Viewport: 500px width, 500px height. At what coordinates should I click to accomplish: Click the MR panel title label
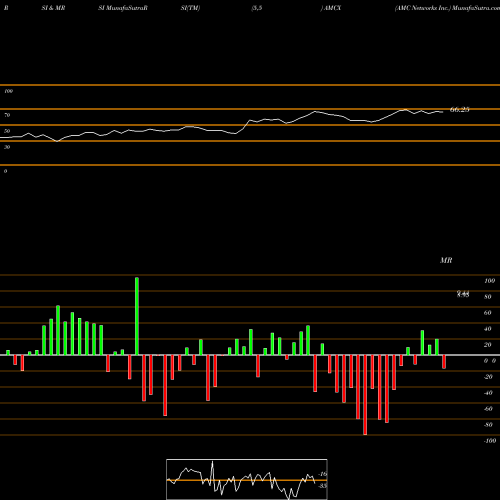(x=446, y=260)
